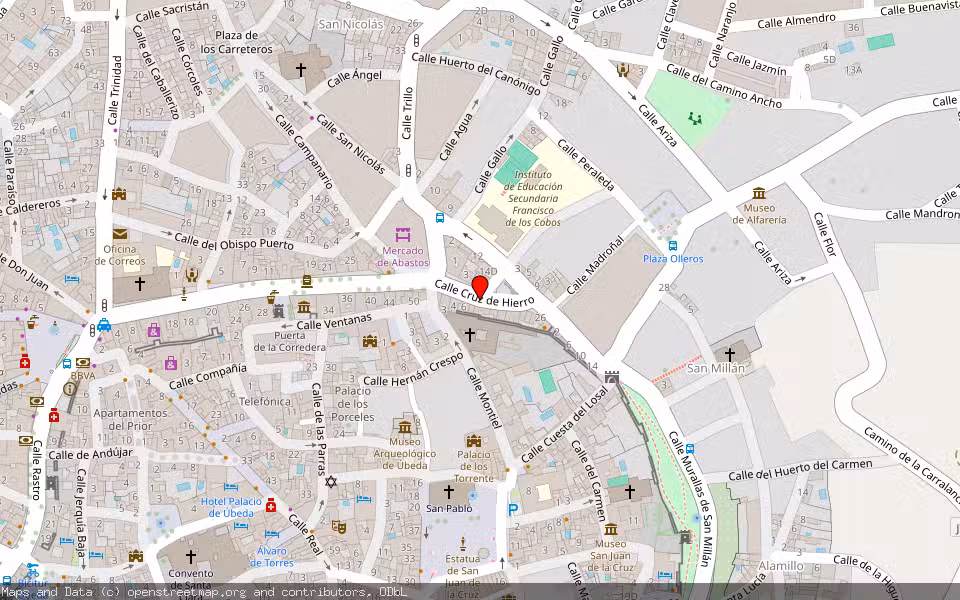Click the 'Calle Ventanas' street label
Screen dimensions: 960x600
334,322
